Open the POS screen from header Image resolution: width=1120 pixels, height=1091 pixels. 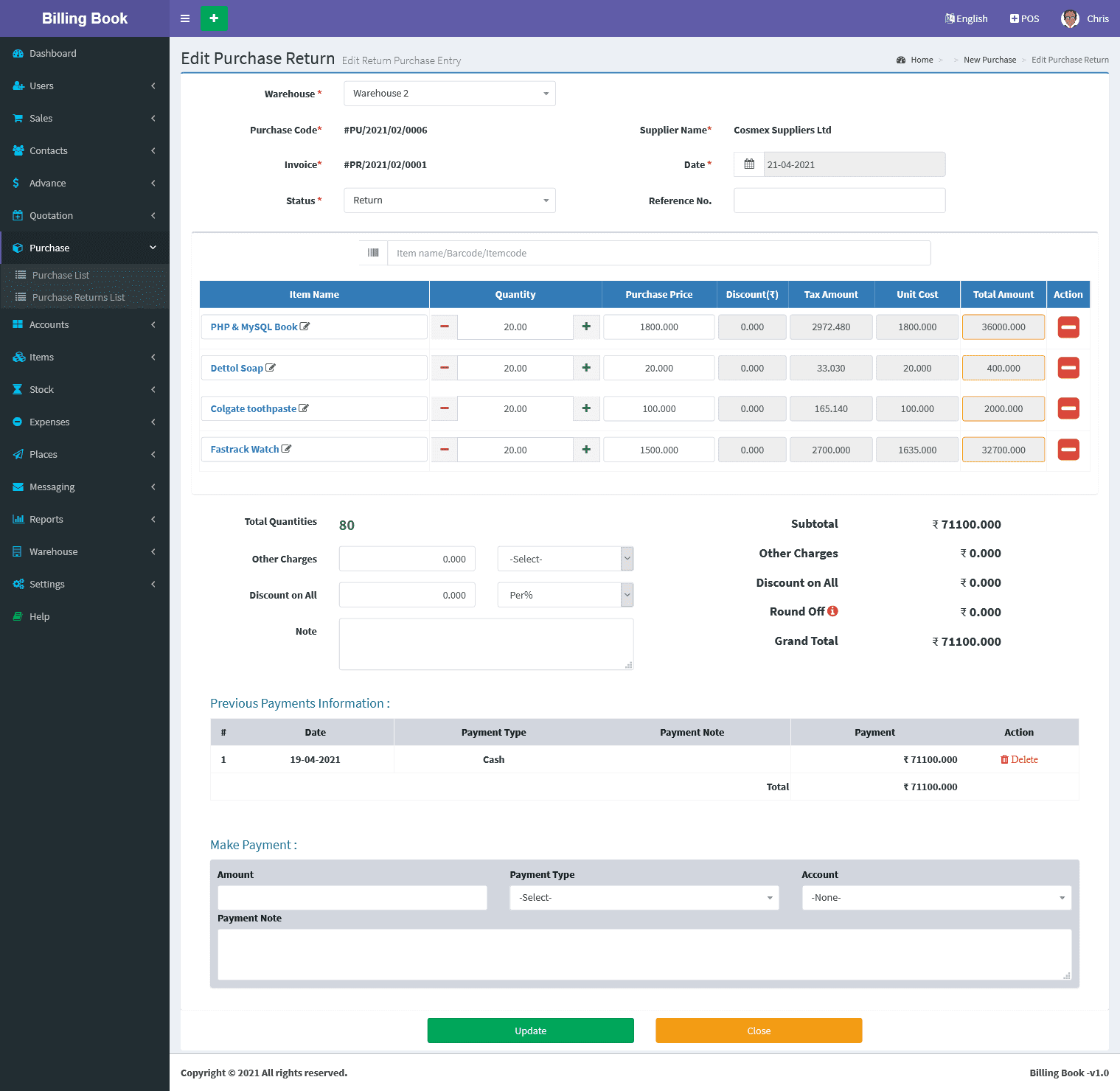(1024, 18)
